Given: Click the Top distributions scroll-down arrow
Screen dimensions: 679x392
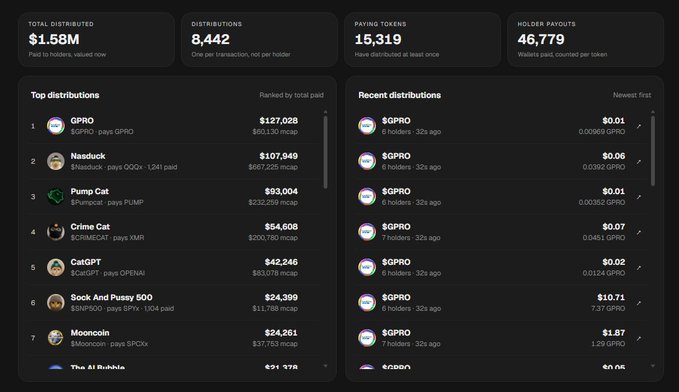Looking at the screenshot, I should (x=325, y=366).
